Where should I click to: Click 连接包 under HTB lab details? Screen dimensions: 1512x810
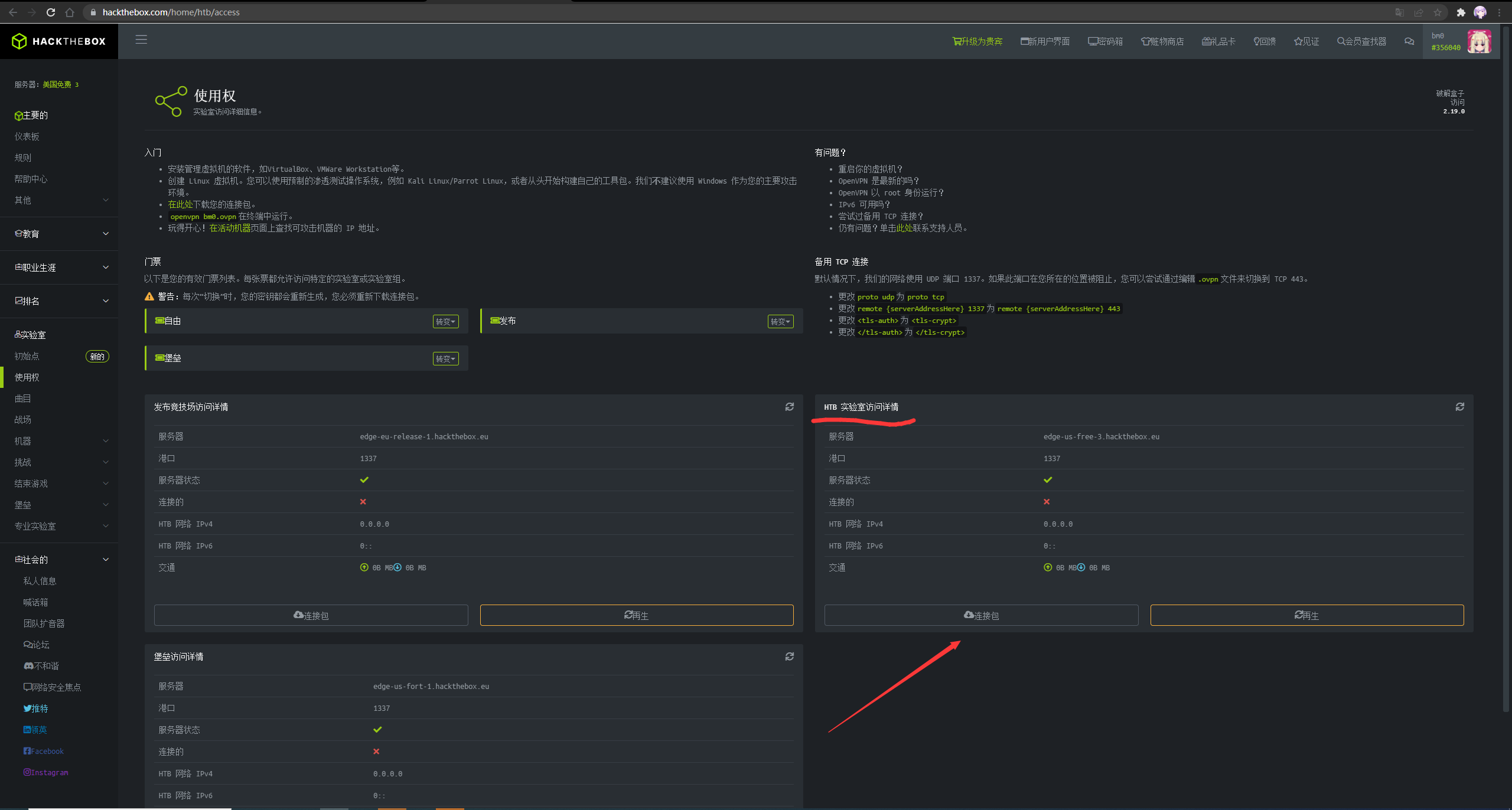980,615
